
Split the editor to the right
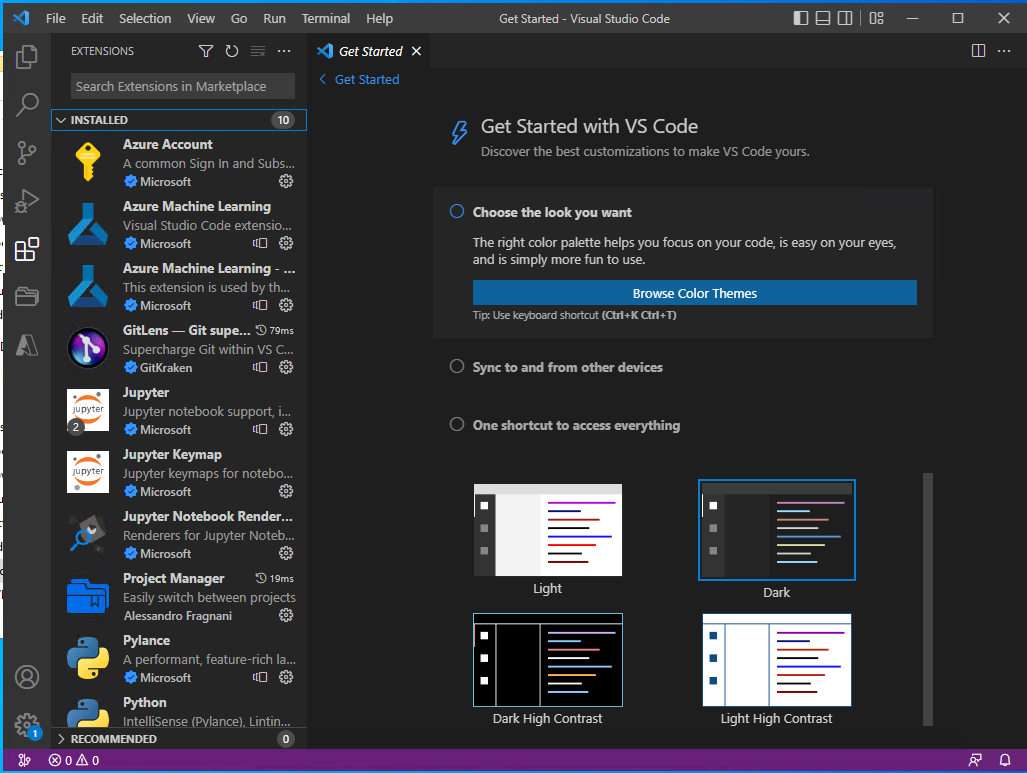click(977, 50)
